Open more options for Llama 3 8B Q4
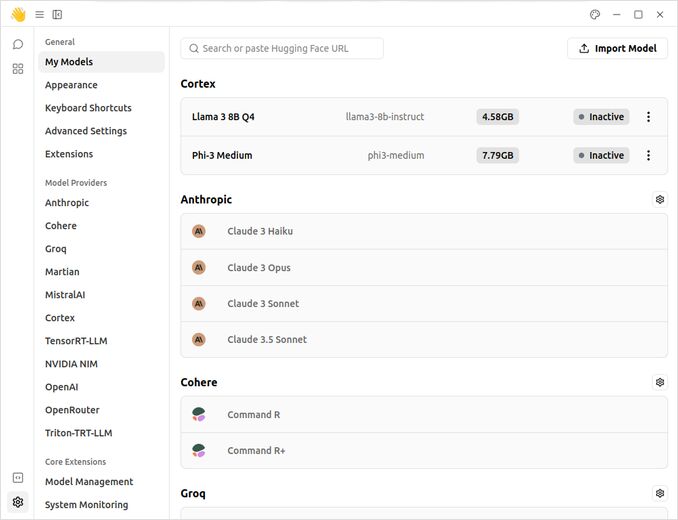 click(648, 117)
